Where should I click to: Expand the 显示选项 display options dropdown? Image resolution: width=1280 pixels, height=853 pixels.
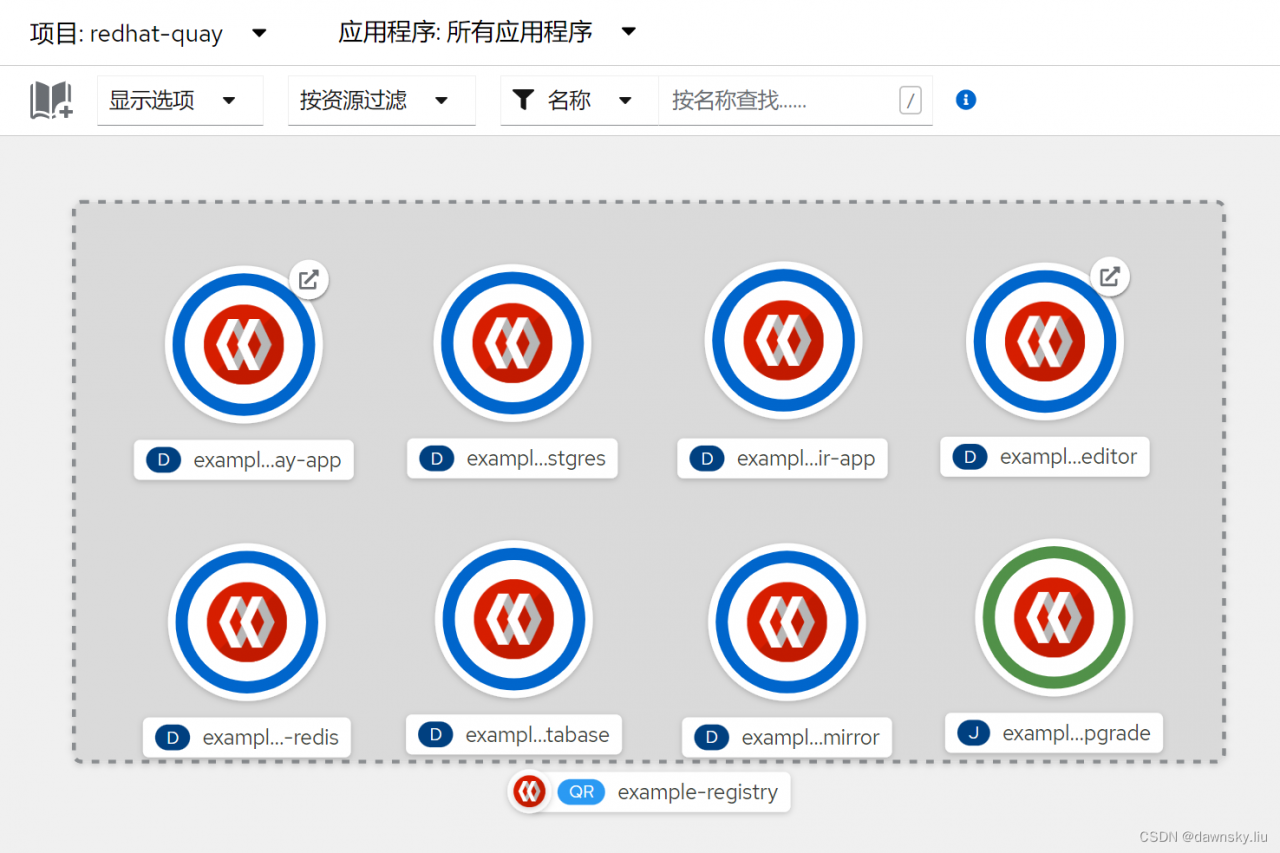180,100
